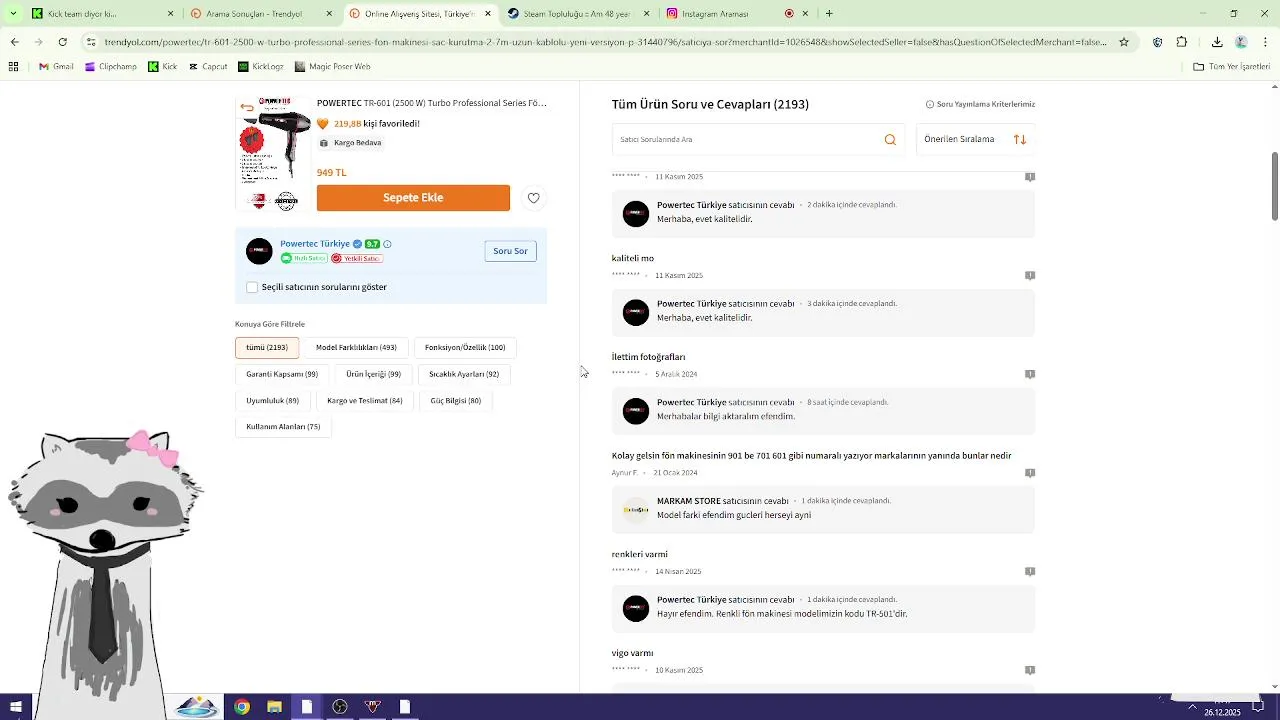This screenshot has width=1280, height=720.
Task: Open the Gmail bookmark
Action: tap(56, 67)
